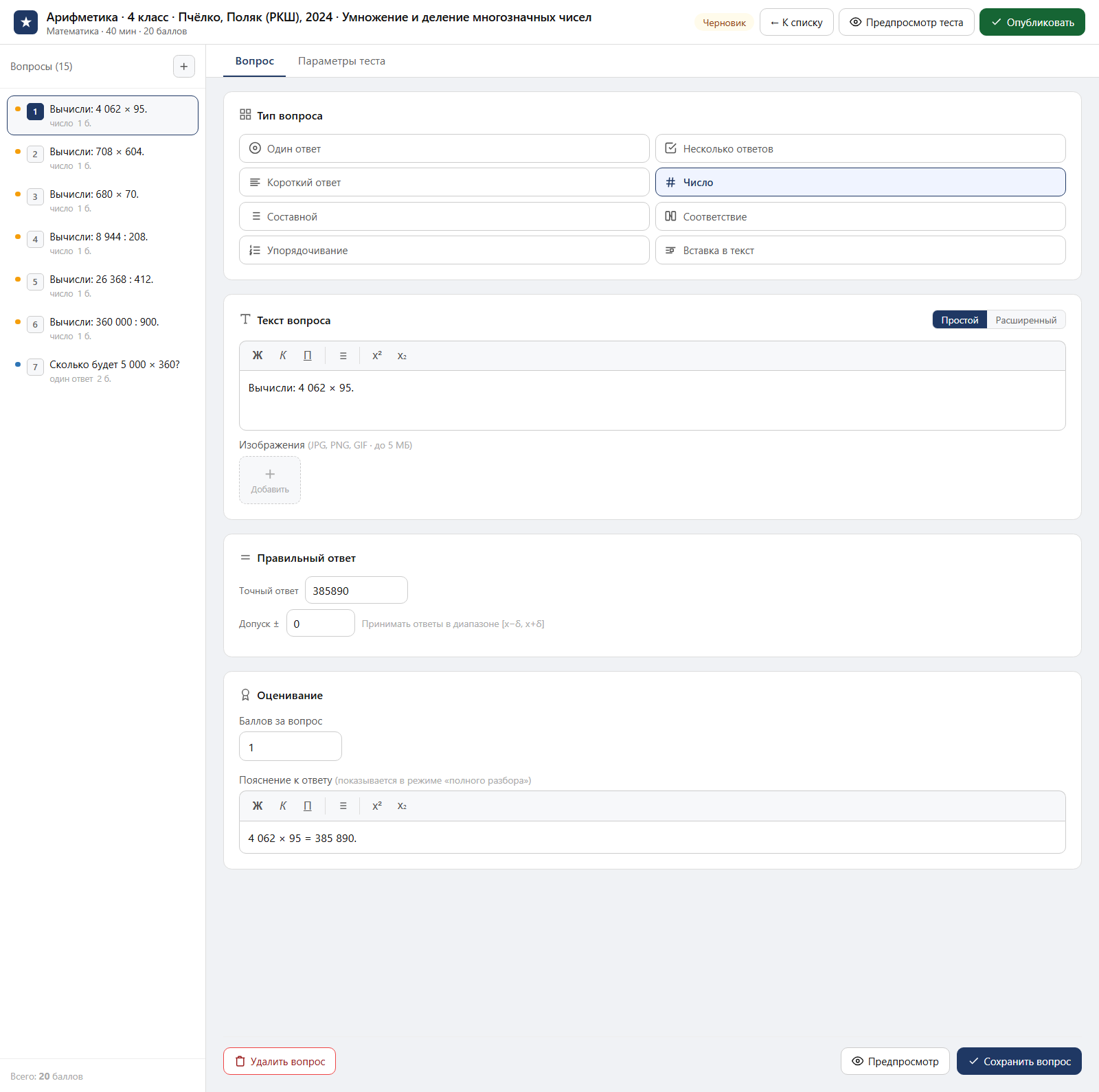Choose the Упорядочивание question type

point(444,250)
